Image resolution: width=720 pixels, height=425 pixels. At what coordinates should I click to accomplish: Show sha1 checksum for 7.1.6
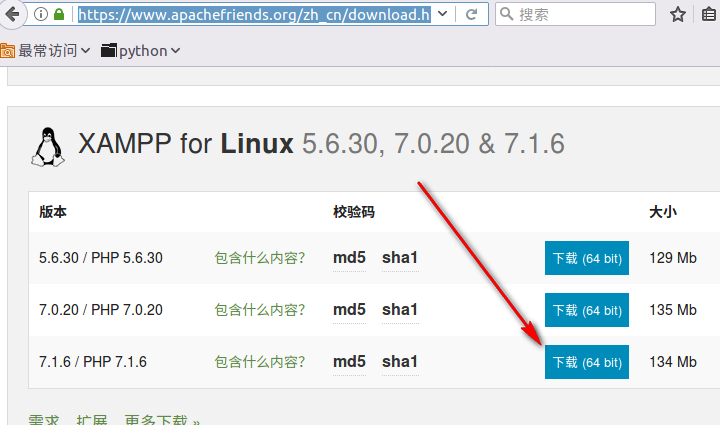tap(400, 362)
